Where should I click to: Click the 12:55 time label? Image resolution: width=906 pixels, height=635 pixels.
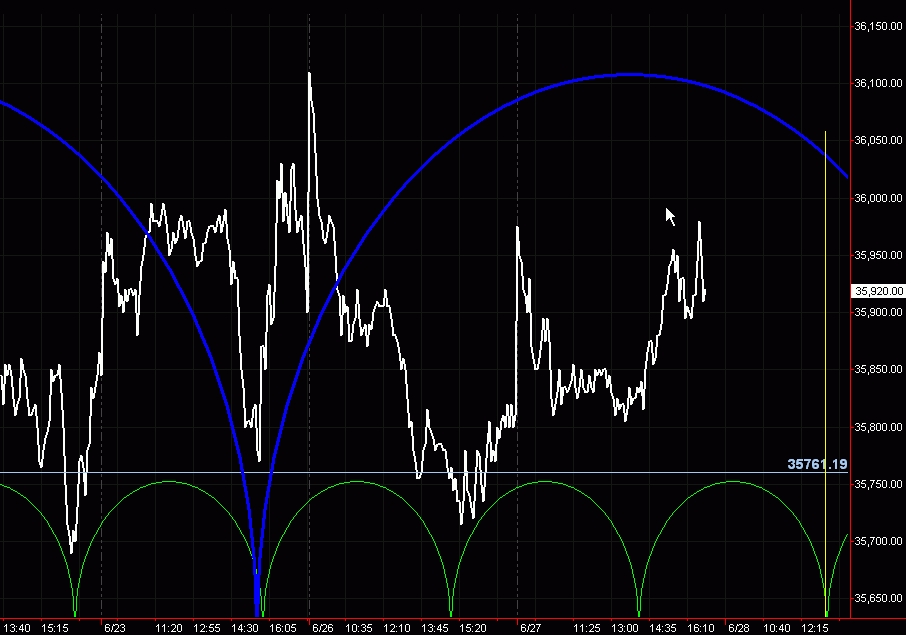(207, 628)
